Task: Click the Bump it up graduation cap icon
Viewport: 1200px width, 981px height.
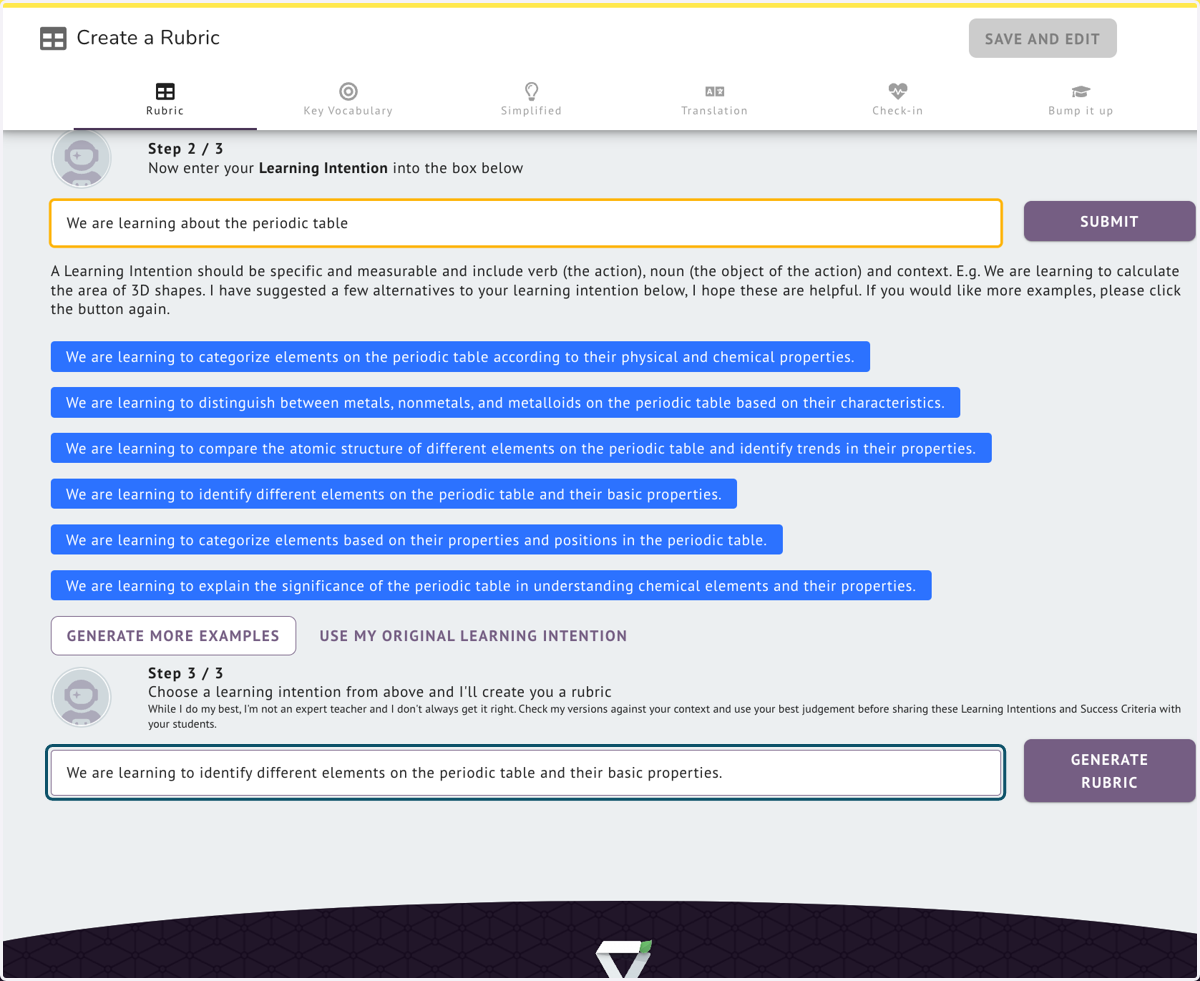Action: click(x=1080, y=91)
